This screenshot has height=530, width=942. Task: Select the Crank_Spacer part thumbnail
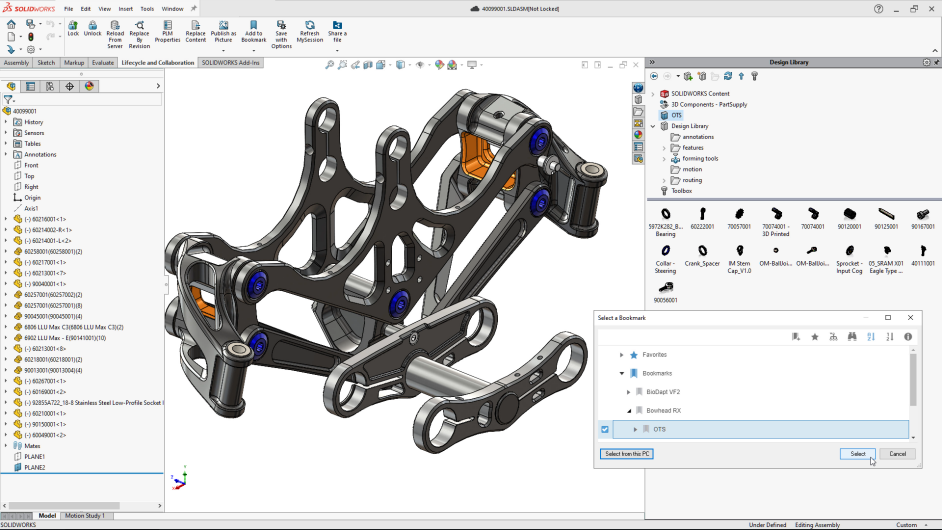pyautogui.click(x=702, y=251)
